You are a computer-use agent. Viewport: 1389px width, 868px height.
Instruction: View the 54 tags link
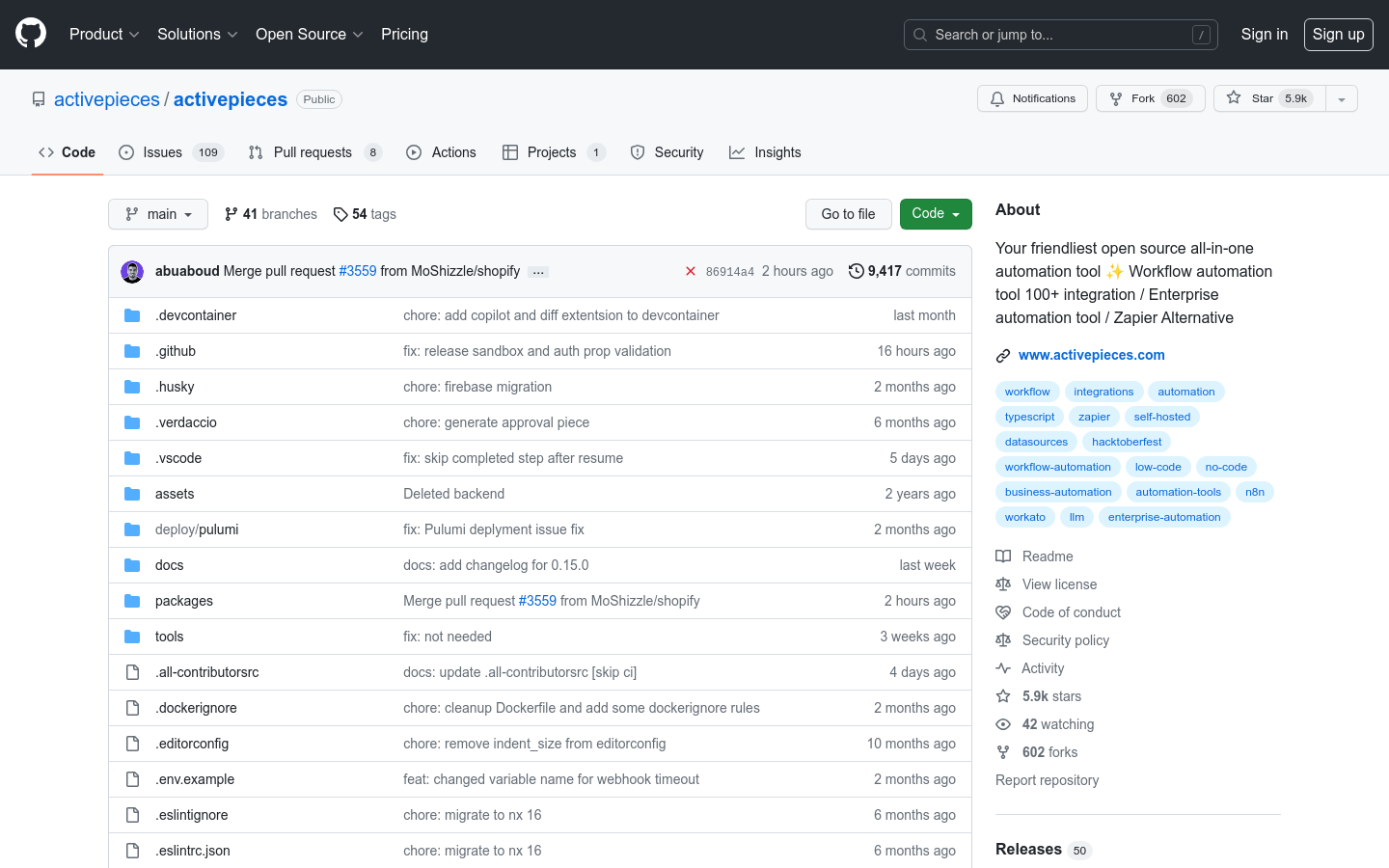pyautogui.click(x=365, y=214)
